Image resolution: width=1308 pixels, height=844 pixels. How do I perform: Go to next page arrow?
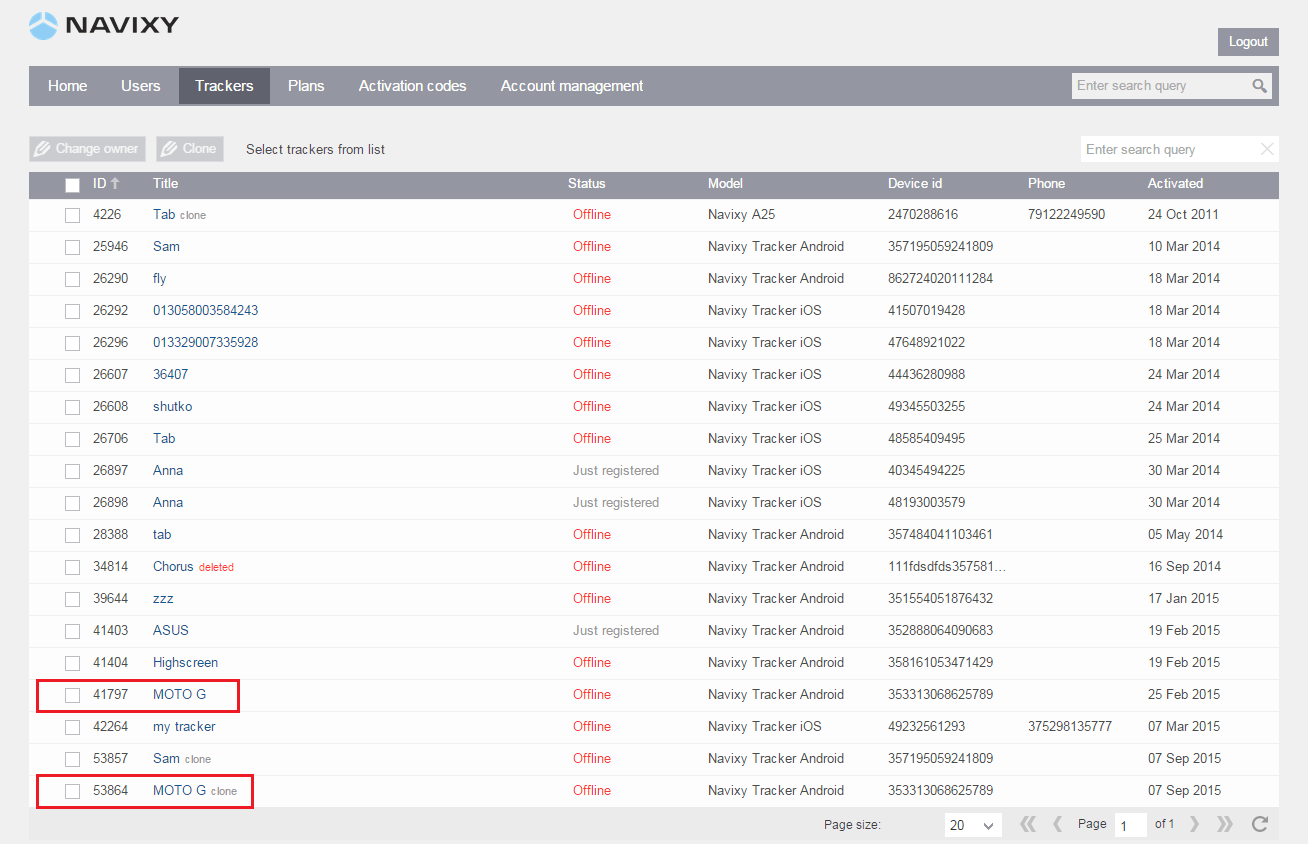[x=1194, y=824]
